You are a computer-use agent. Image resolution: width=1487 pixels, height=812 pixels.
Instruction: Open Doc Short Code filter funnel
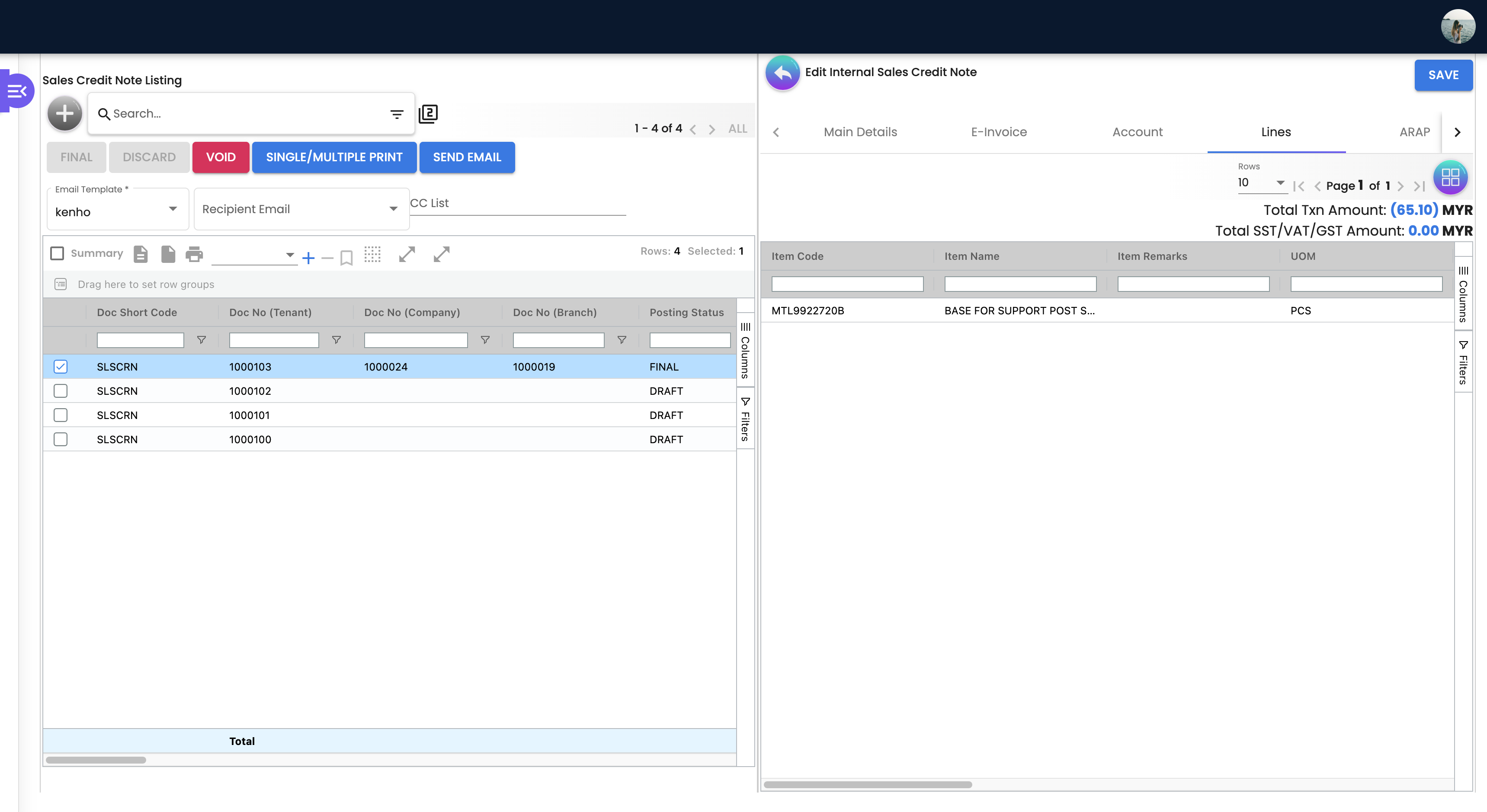click(202, 340)
